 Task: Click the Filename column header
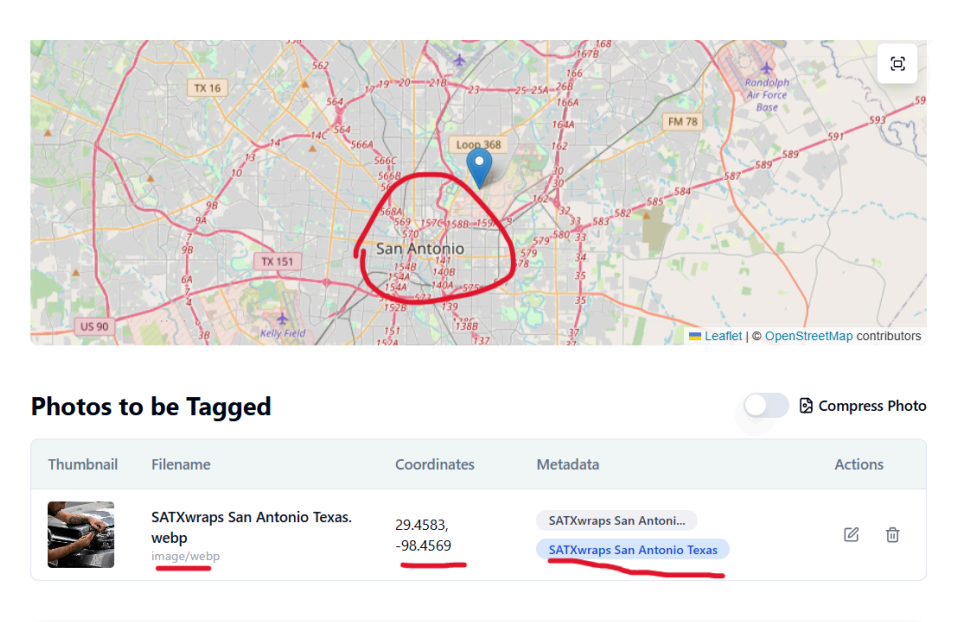pyautogui.click(x=181, y=464)
